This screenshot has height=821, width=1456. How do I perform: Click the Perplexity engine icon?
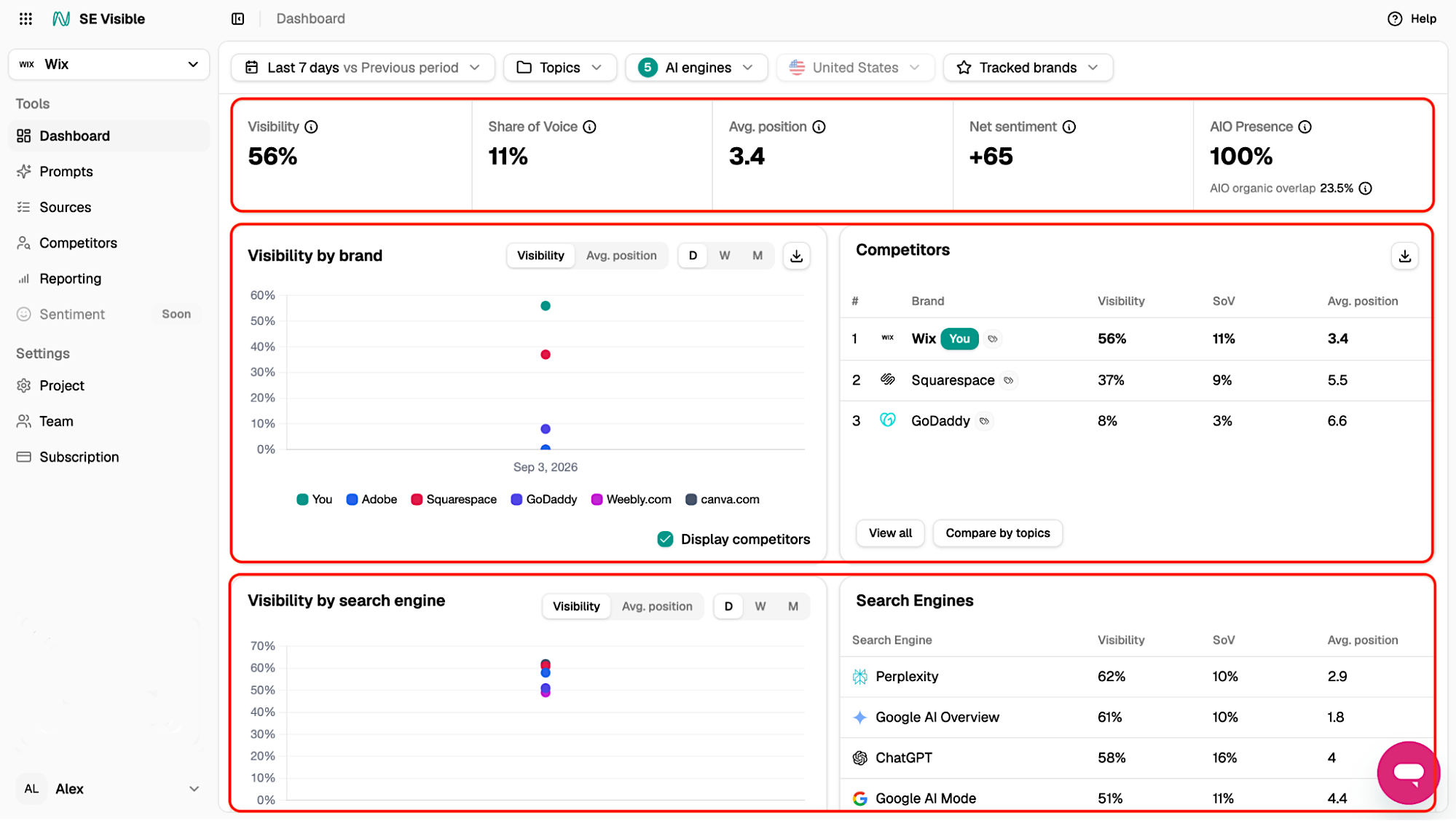[x=859, y=677]
